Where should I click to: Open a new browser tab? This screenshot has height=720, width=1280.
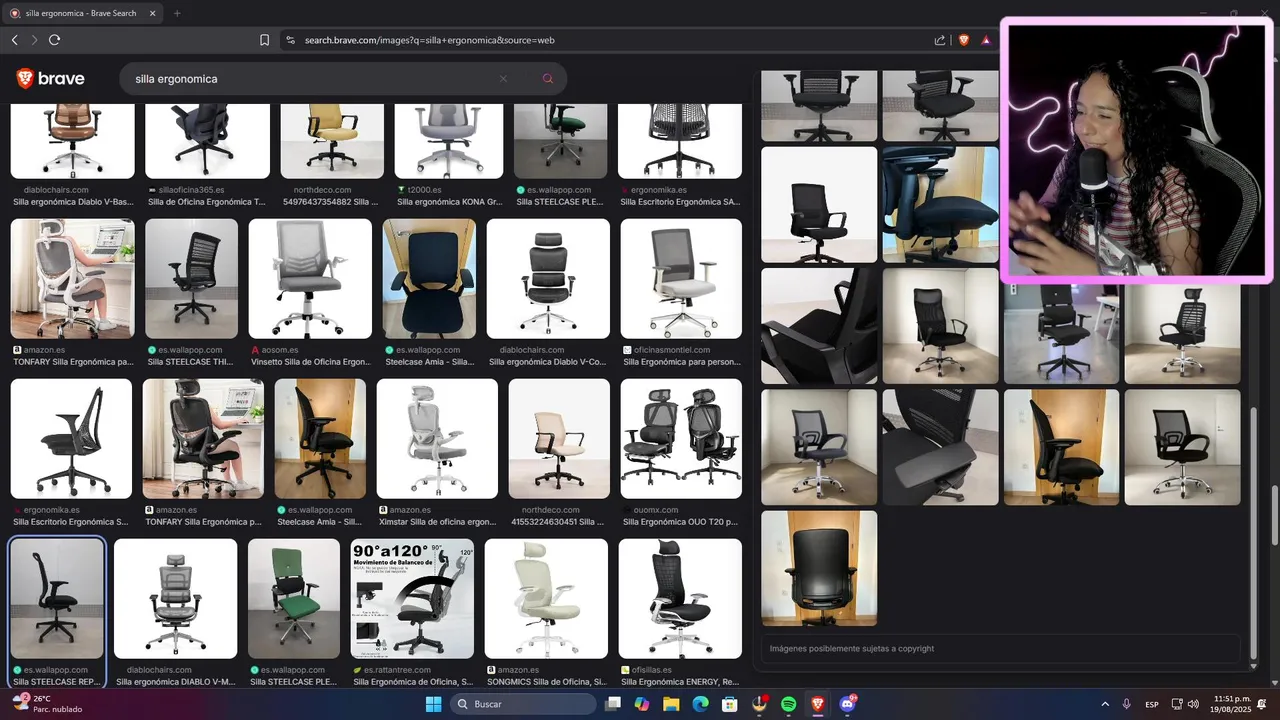coord(177,13)
